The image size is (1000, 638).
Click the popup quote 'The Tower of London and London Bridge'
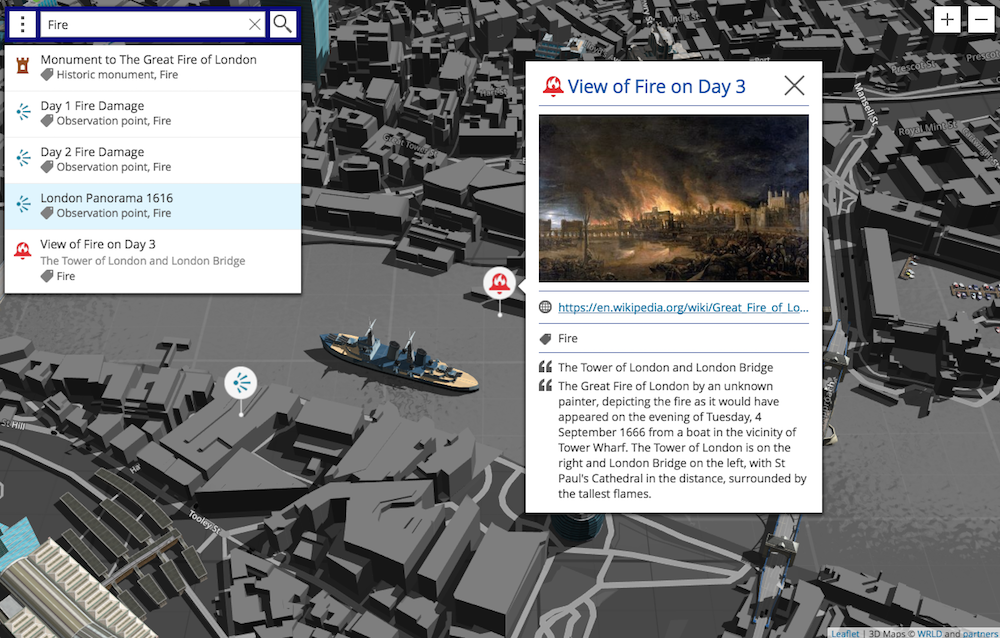tap(665, 367)
